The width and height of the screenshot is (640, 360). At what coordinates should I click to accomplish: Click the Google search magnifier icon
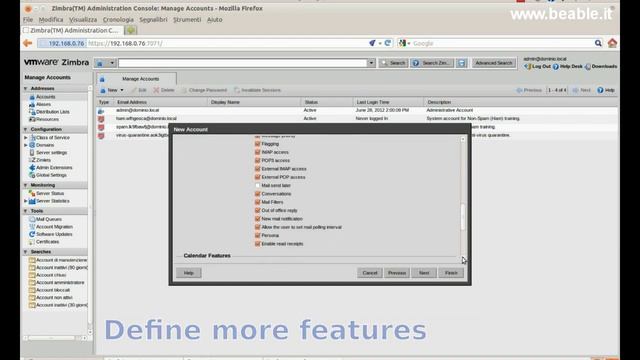598,43
